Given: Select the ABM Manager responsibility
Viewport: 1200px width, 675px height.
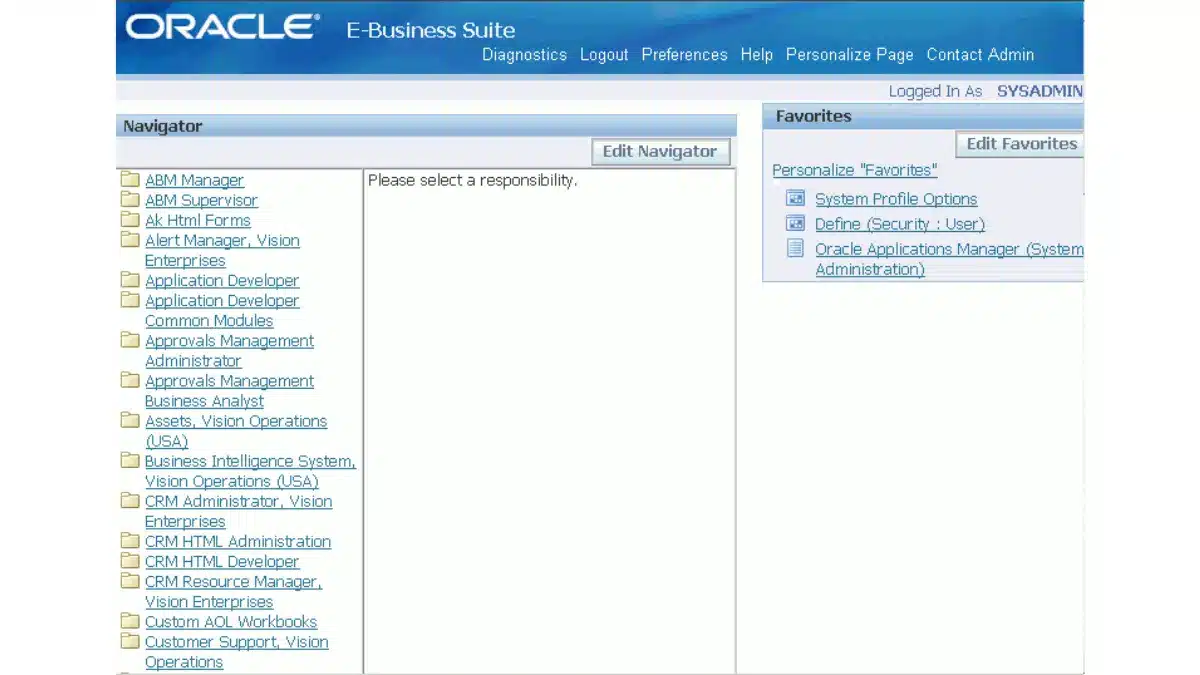Looking at the screenshot, I should click(x=194, y=180).
